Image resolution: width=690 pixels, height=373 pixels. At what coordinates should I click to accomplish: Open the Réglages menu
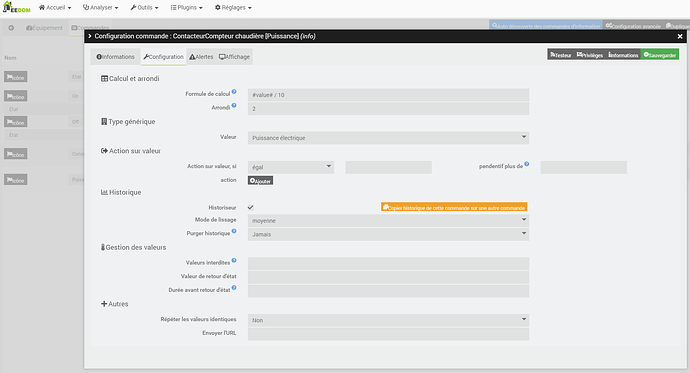233,7
